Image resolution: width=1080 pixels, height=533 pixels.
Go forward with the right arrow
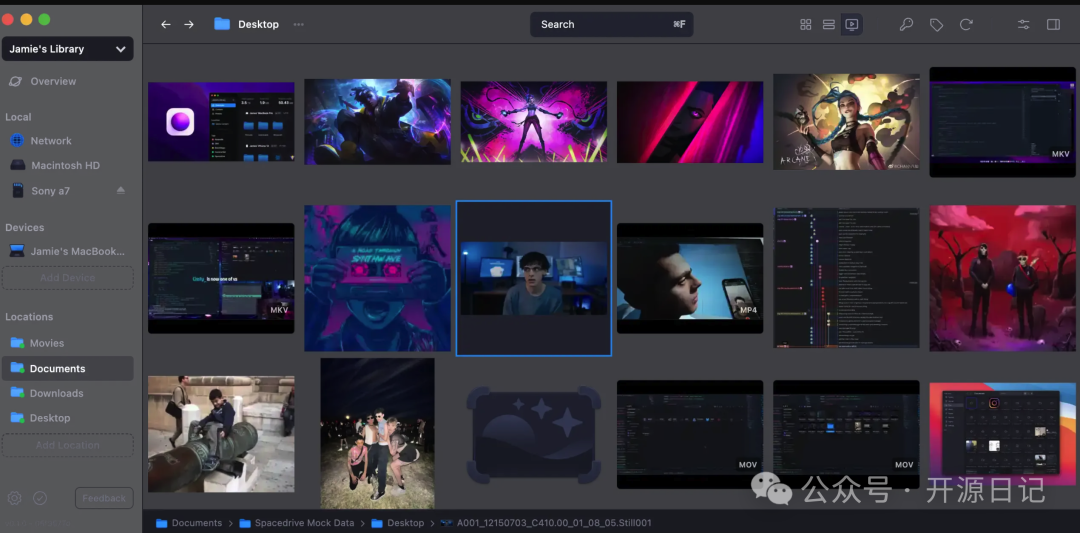[189, 24]
